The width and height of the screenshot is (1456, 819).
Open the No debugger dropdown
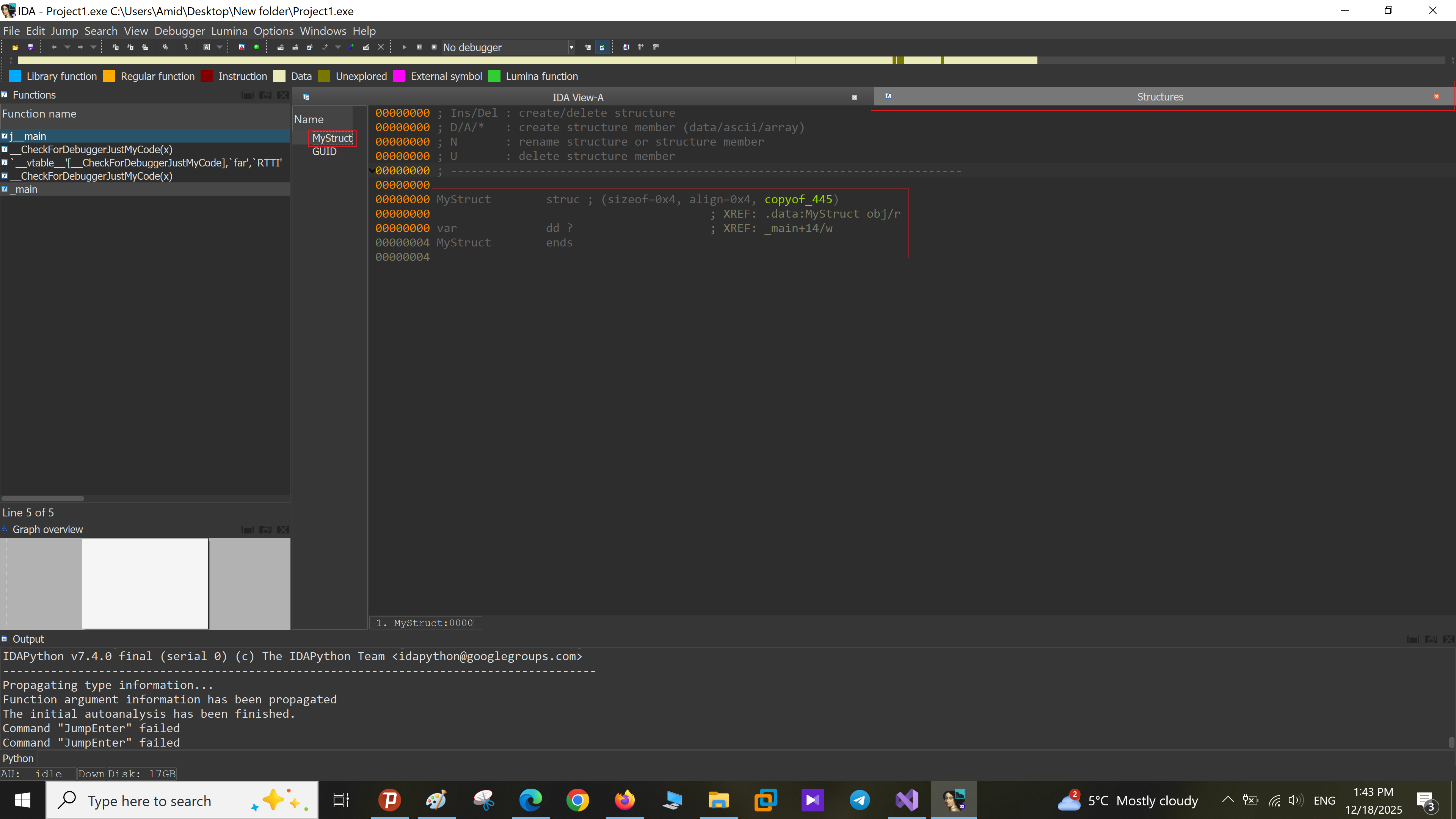571,47
